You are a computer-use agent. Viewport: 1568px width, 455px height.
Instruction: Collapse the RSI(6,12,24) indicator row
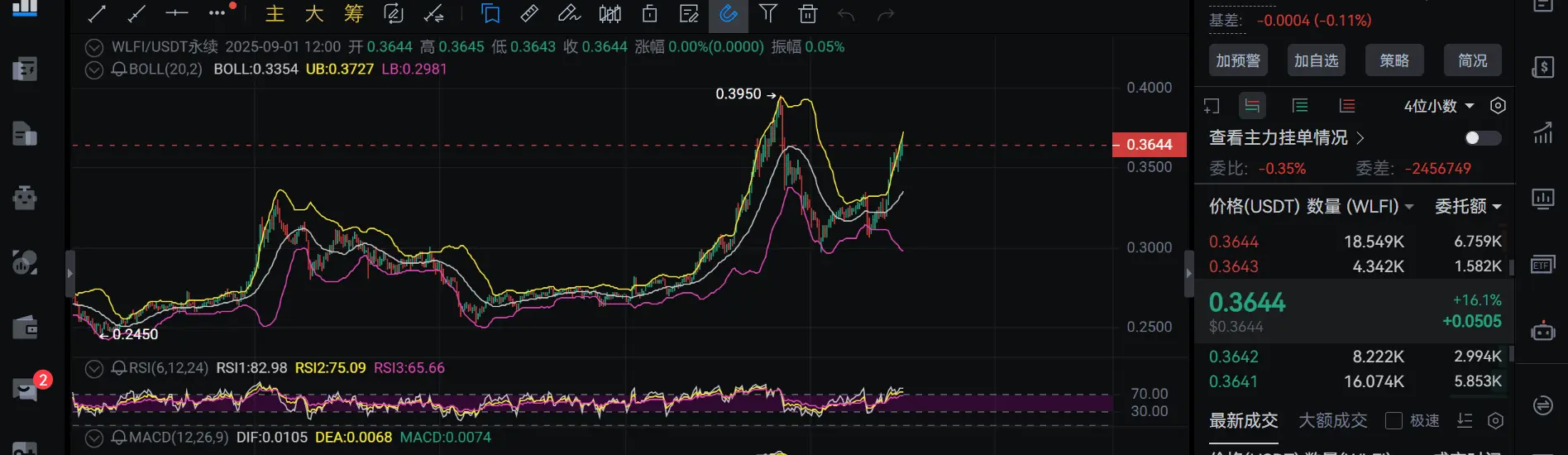point(94,368)
